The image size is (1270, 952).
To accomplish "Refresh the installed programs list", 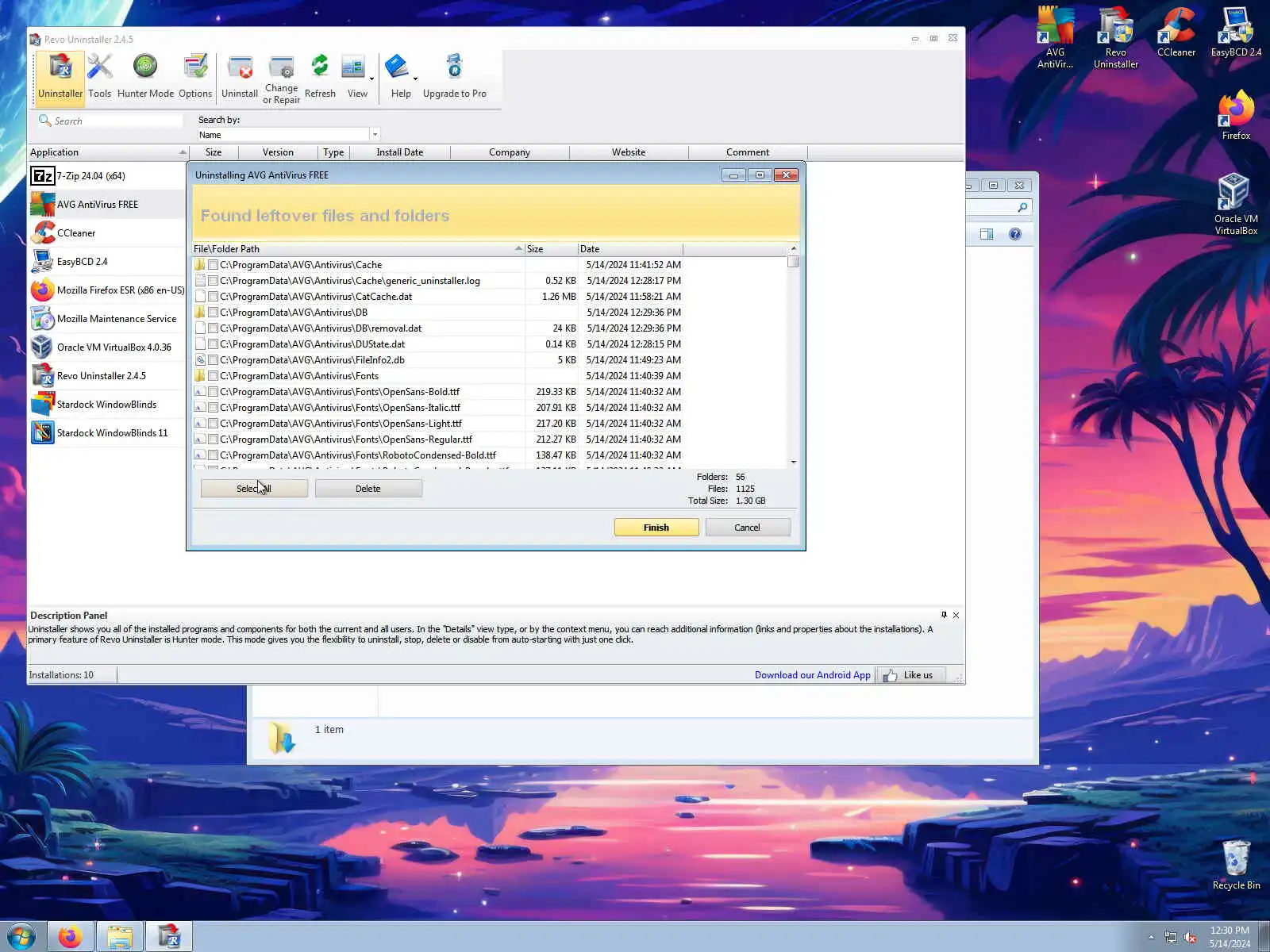I will 320,76.
